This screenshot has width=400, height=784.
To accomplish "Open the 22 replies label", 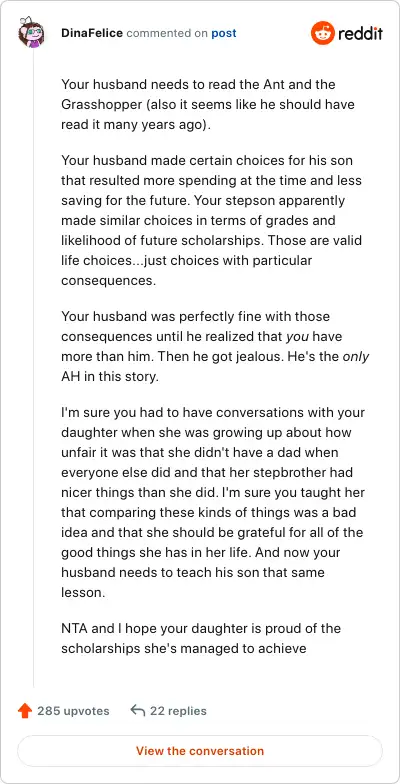I will coord(178,710).
